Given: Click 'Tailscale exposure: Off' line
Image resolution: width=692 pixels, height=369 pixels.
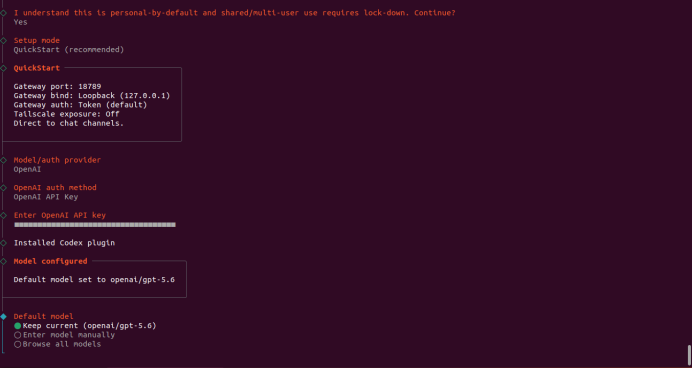Looking at the screenshot, I should click(x=67, y=114).
